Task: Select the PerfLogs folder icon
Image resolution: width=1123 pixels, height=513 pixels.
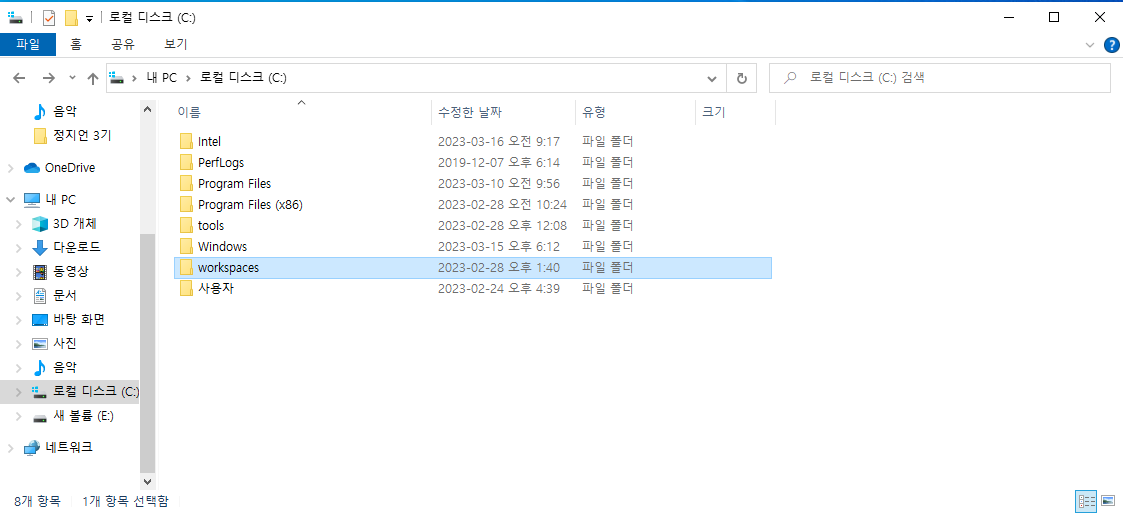Action: [186, 163]
